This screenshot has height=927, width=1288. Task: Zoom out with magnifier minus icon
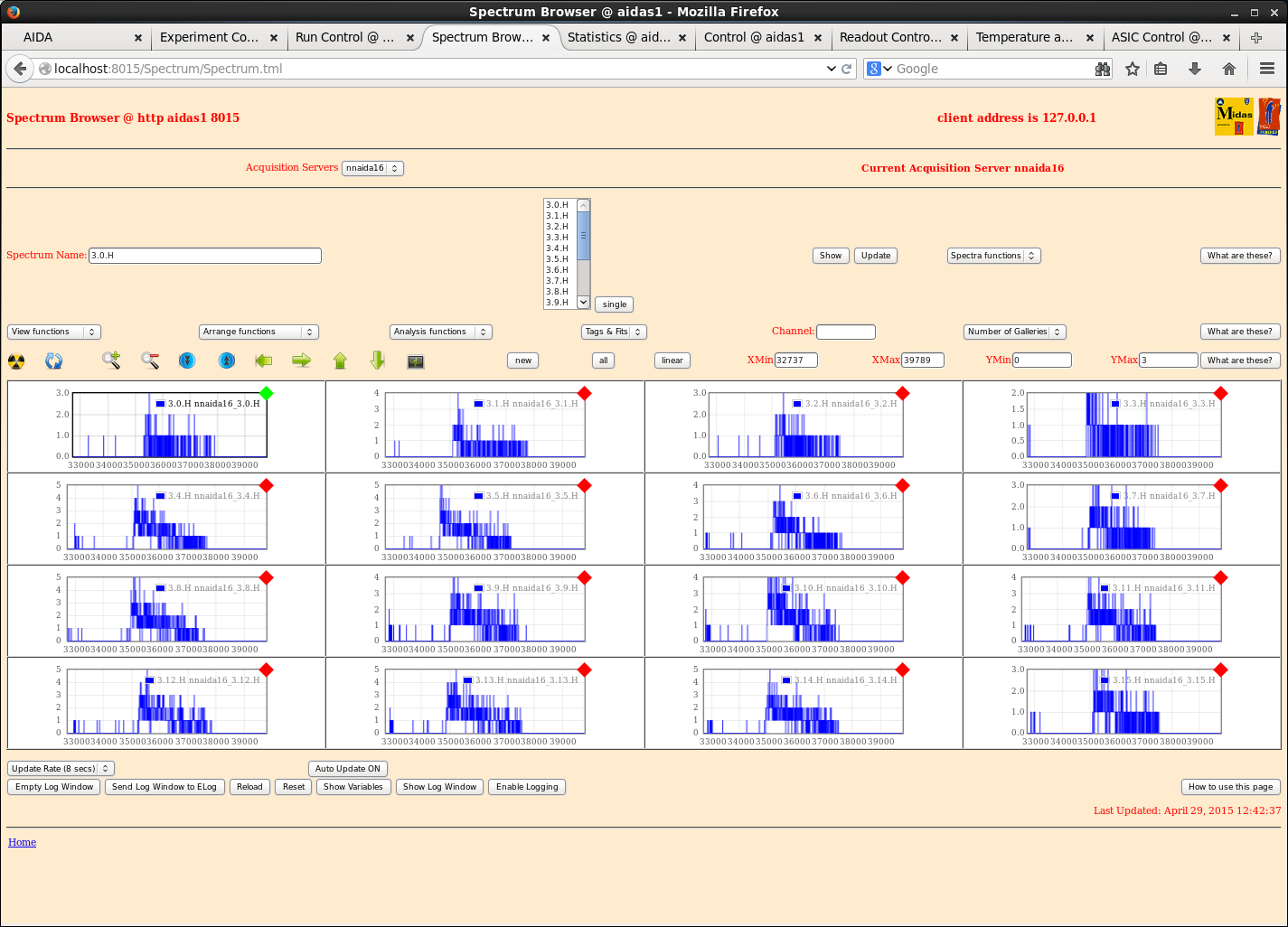point(150,360)
